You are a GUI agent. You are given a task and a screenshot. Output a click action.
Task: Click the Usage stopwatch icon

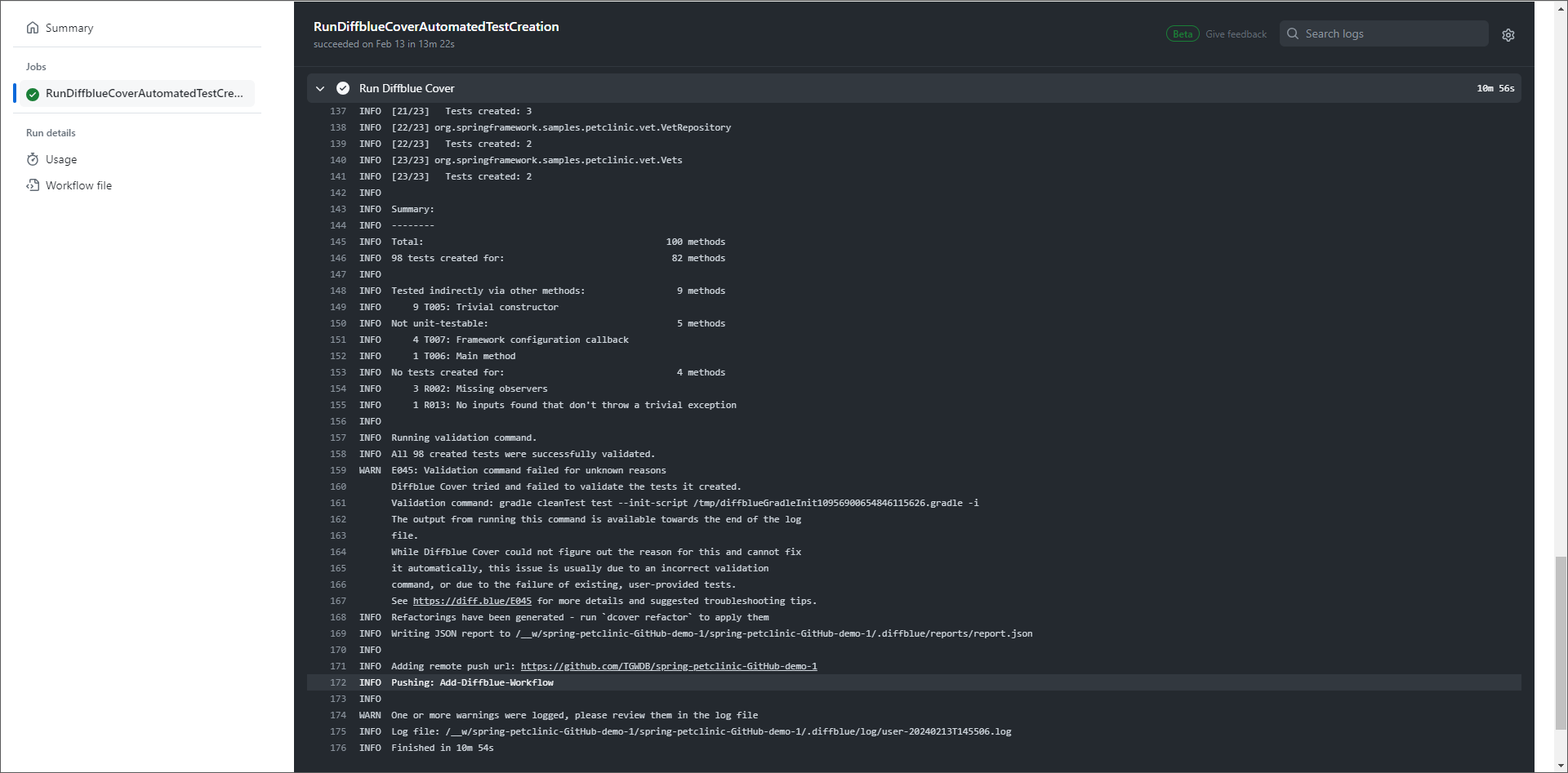[x=33, y=159]
